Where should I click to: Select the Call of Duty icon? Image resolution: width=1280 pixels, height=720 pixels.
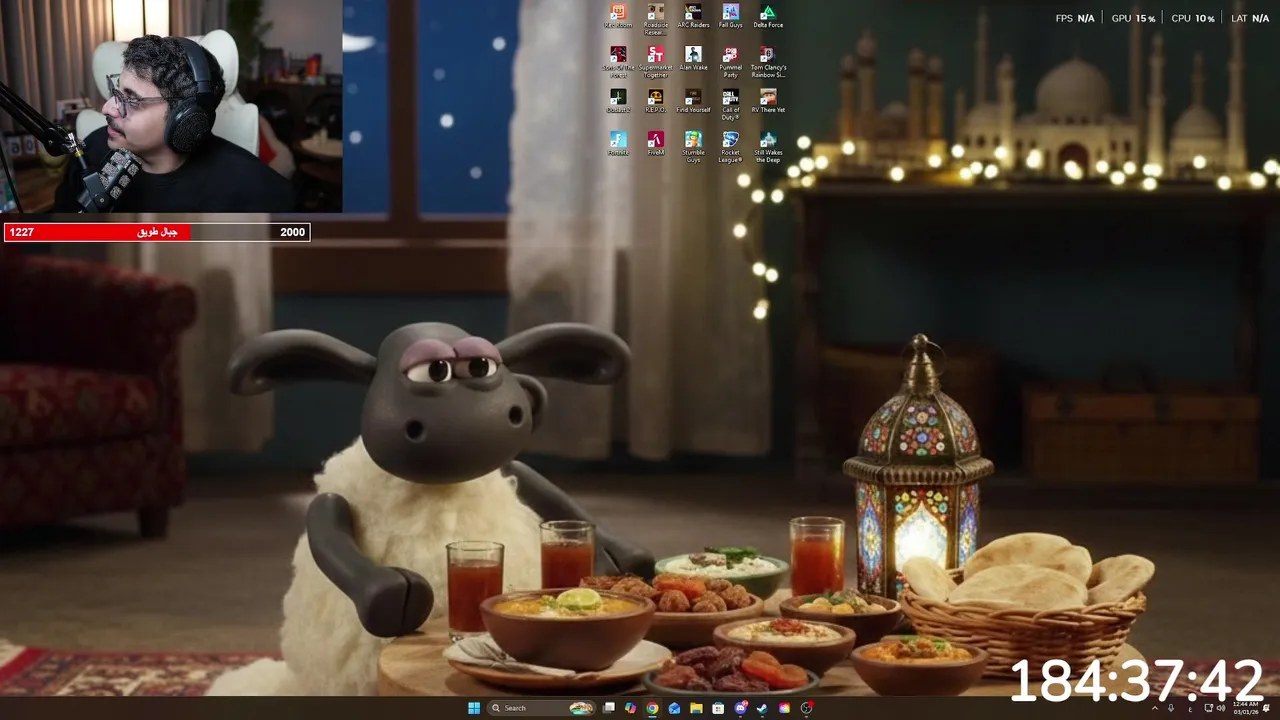[x=730, y=104]
